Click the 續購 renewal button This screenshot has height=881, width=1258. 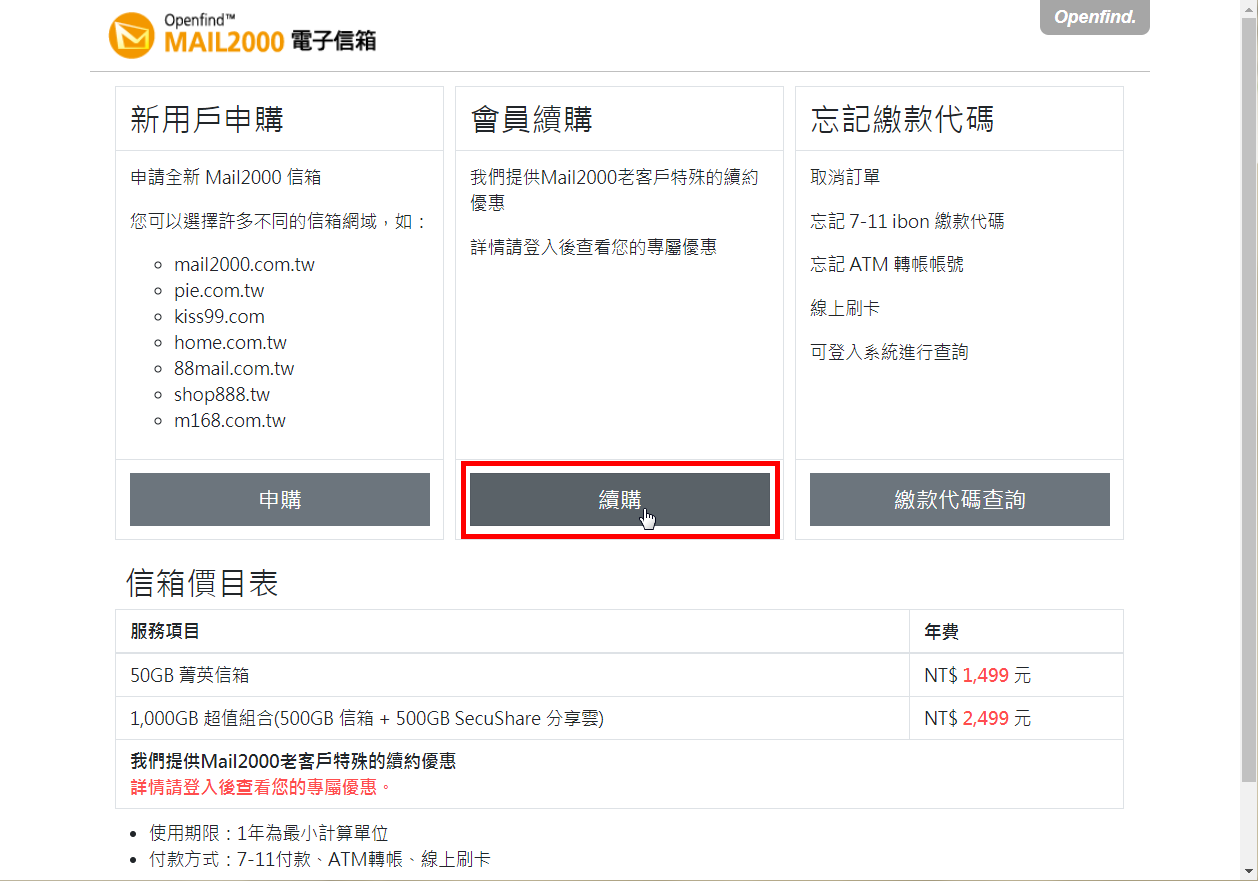(620, 499)
